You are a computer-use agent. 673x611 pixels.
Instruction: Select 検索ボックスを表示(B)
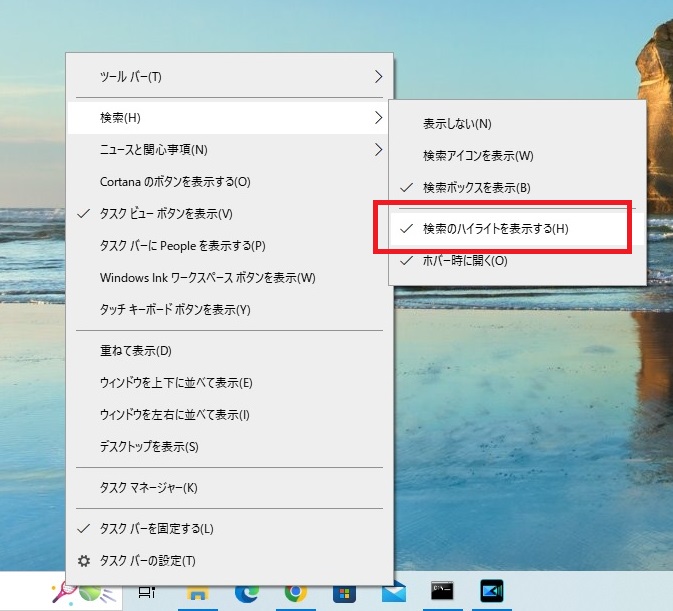[x=518, y=188]
